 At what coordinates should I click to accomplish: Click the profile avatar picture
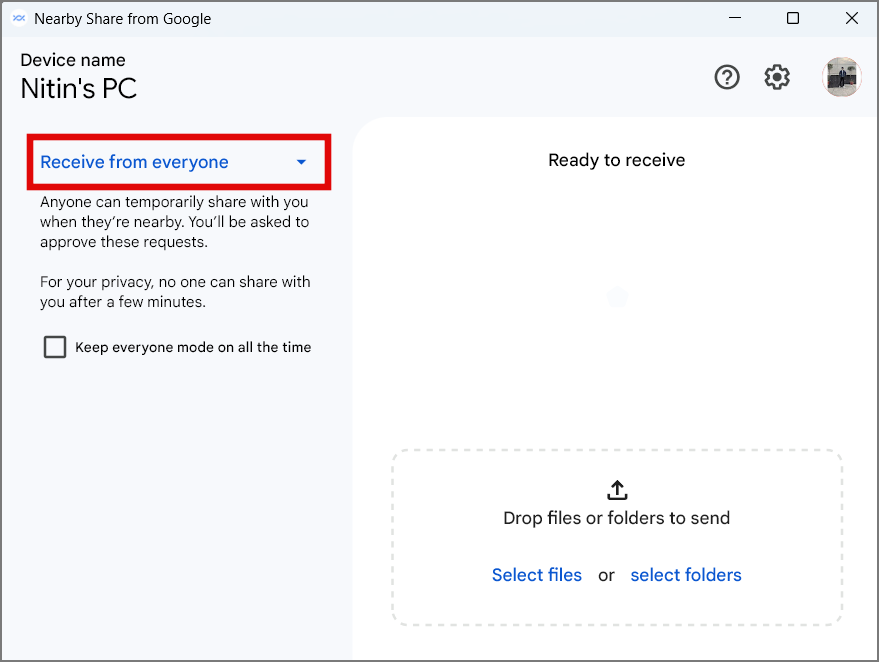[x=841, y=77]
